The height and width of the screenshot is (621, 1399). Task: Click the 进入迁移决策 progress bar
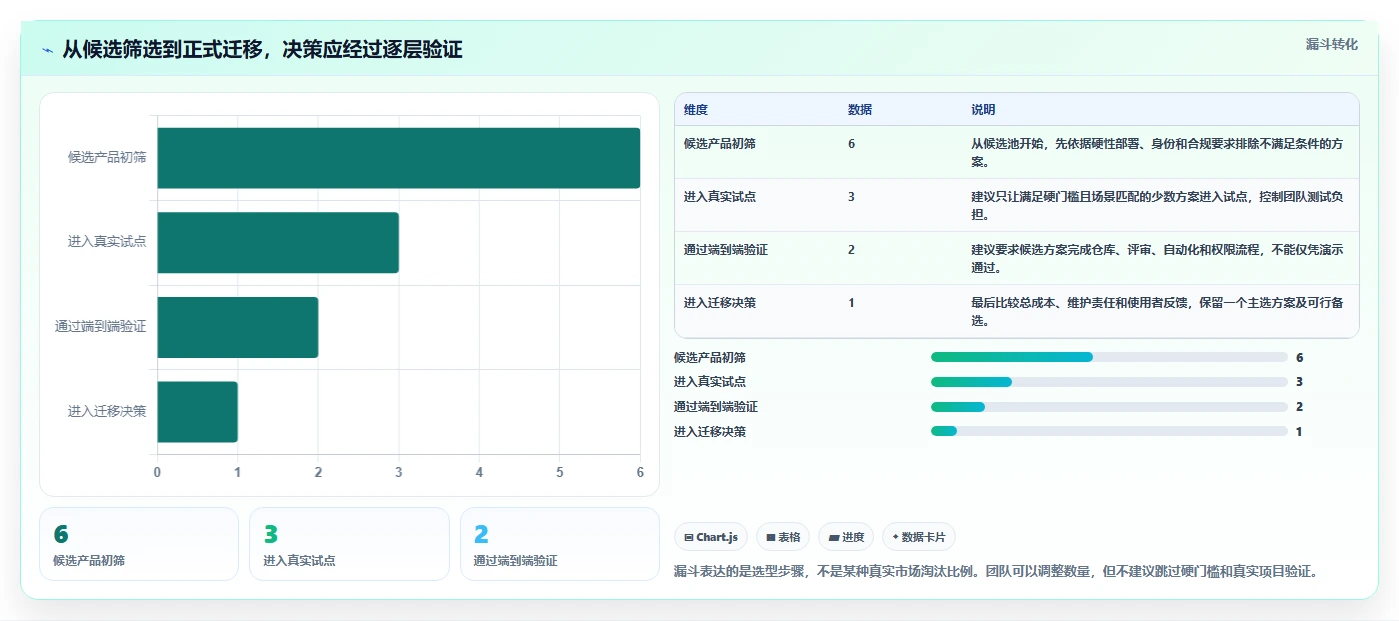click(x=1109, y=431)
